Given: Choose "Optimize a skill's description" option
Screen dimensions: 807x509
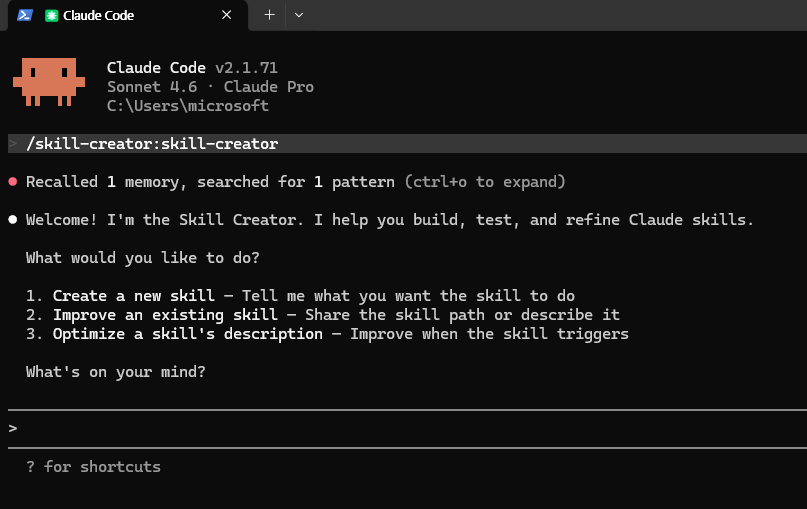Looking at the screenshot, I should [187, 334].
